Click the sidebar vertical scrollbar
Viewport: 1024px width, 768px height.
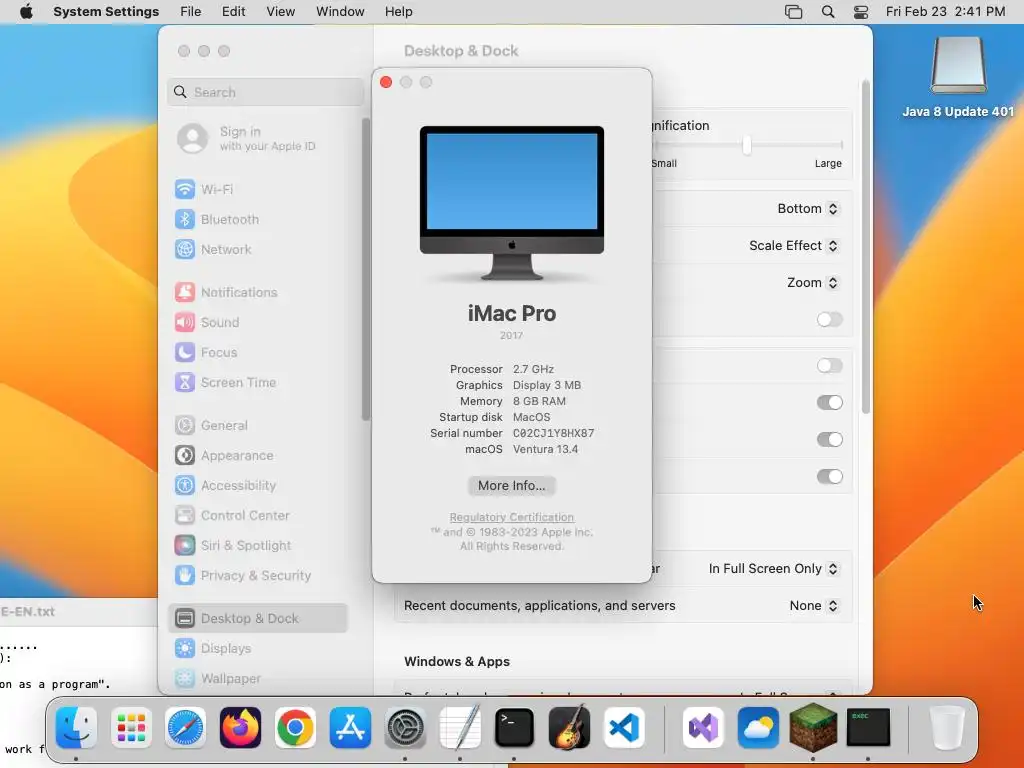[366, 269]
